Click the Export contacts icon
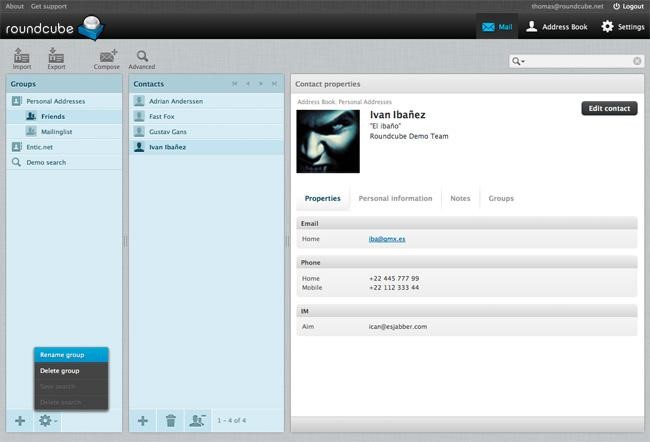Screen dimensions: 650x442 pyautogui.click(x=56, y=58)
